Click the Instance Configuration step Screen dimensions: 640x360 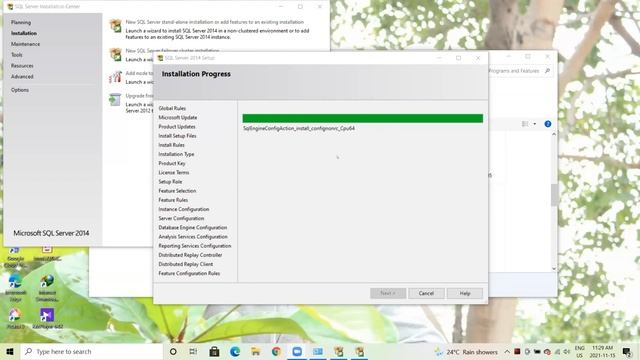coord(184,209)
